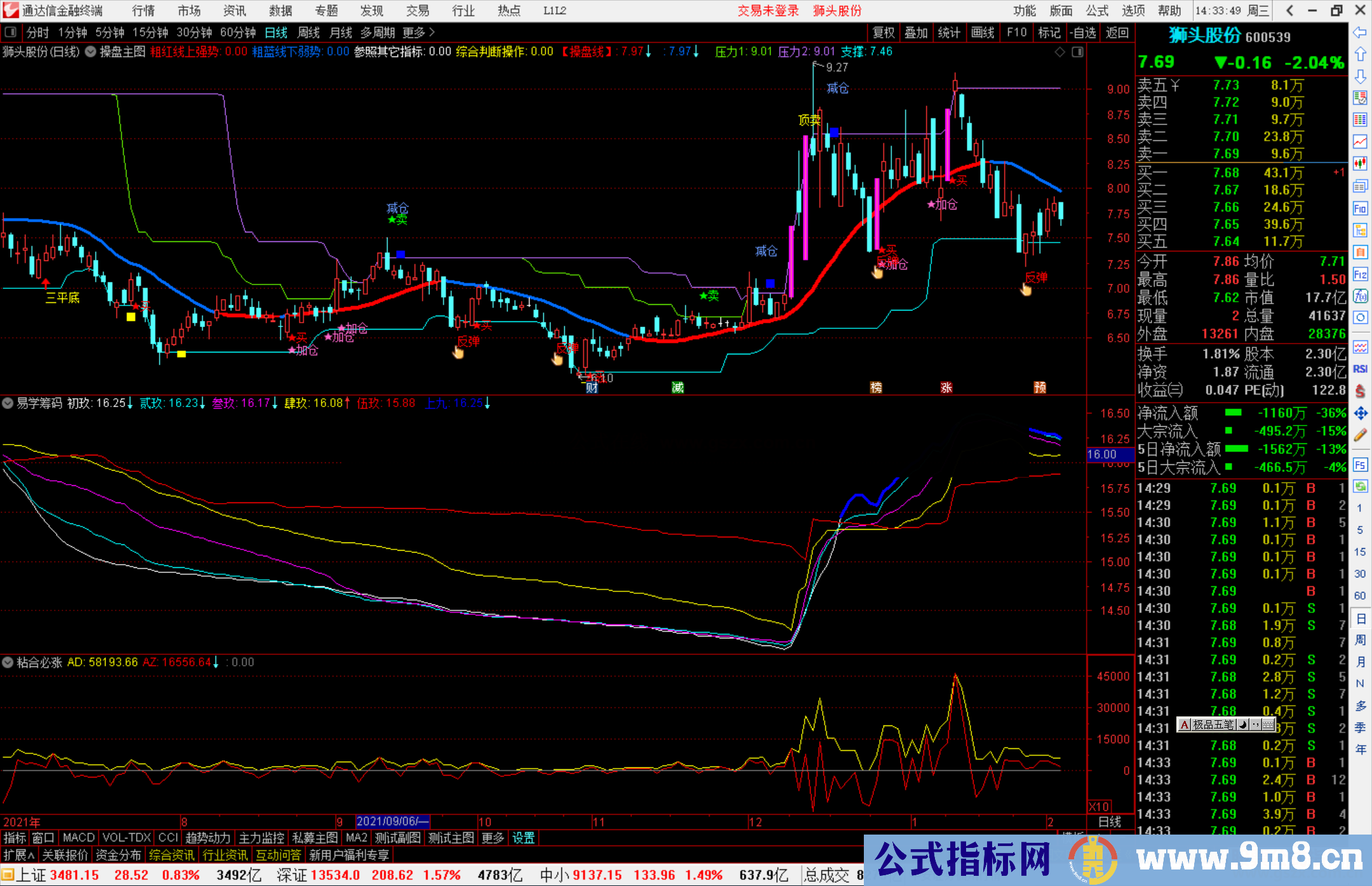Open the 行情 menu
This screenshot has height=886, width=1372.
tap(143, 11)
